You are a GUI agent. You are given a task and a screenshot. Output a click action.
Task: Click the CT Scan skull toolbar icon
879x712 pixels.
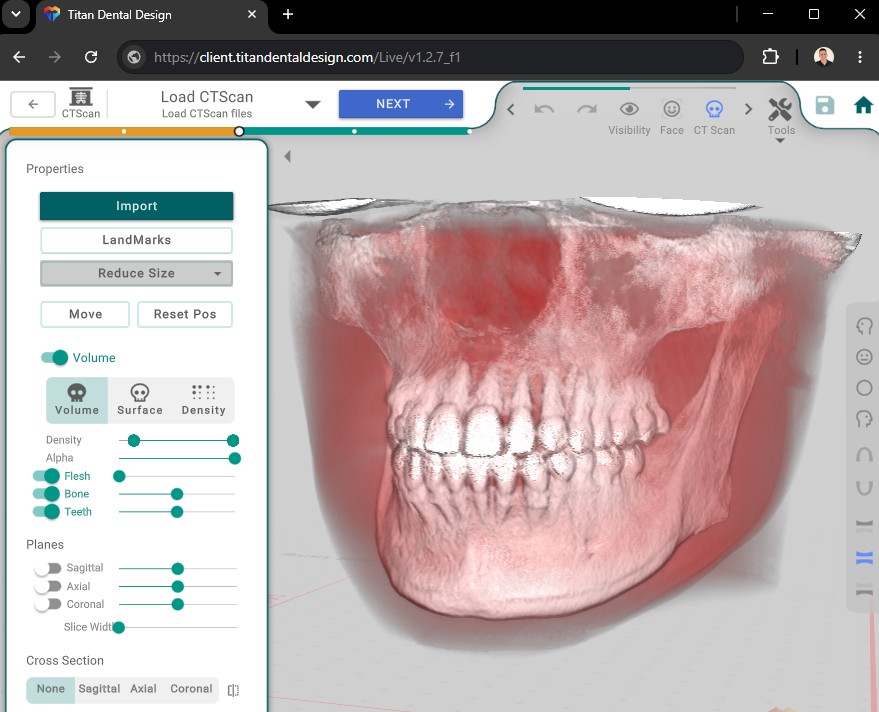click(x=714, y=109)
